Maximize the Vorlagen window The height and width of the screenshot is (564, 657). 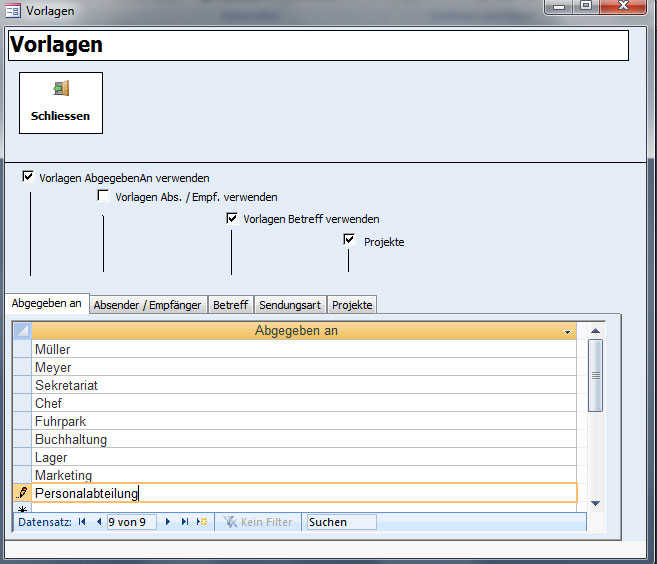point(586,6)
